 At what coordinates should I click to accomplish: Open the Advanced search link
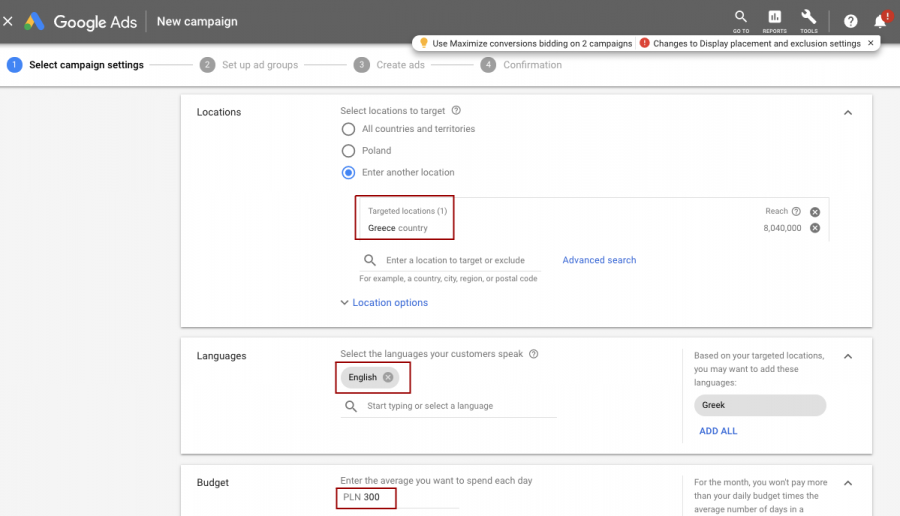(599, 260)
